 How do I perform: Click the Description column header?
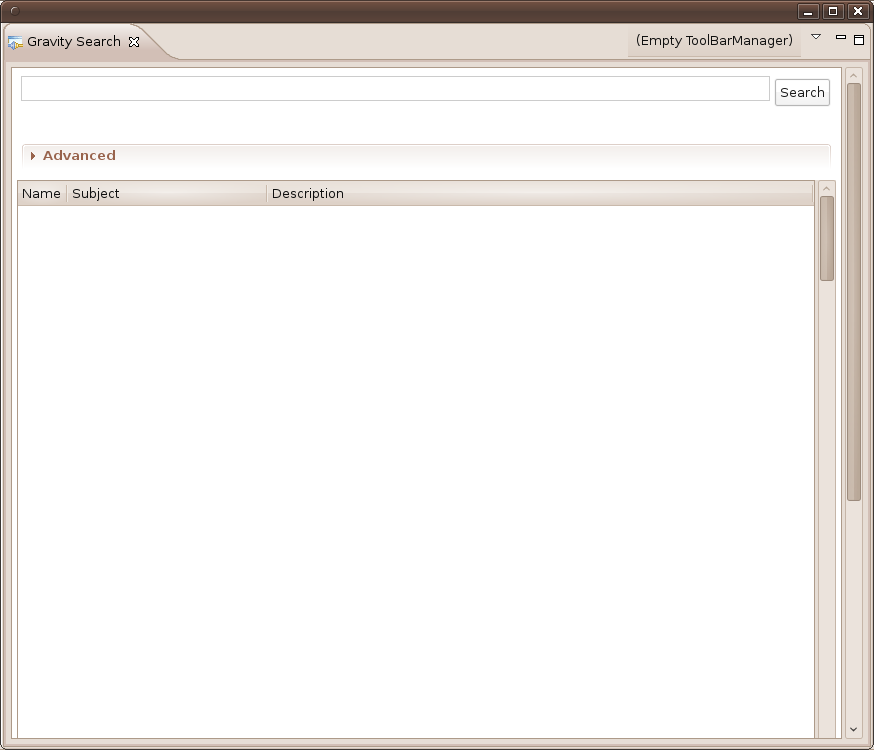pyautogui.click(x=540, y=194)
